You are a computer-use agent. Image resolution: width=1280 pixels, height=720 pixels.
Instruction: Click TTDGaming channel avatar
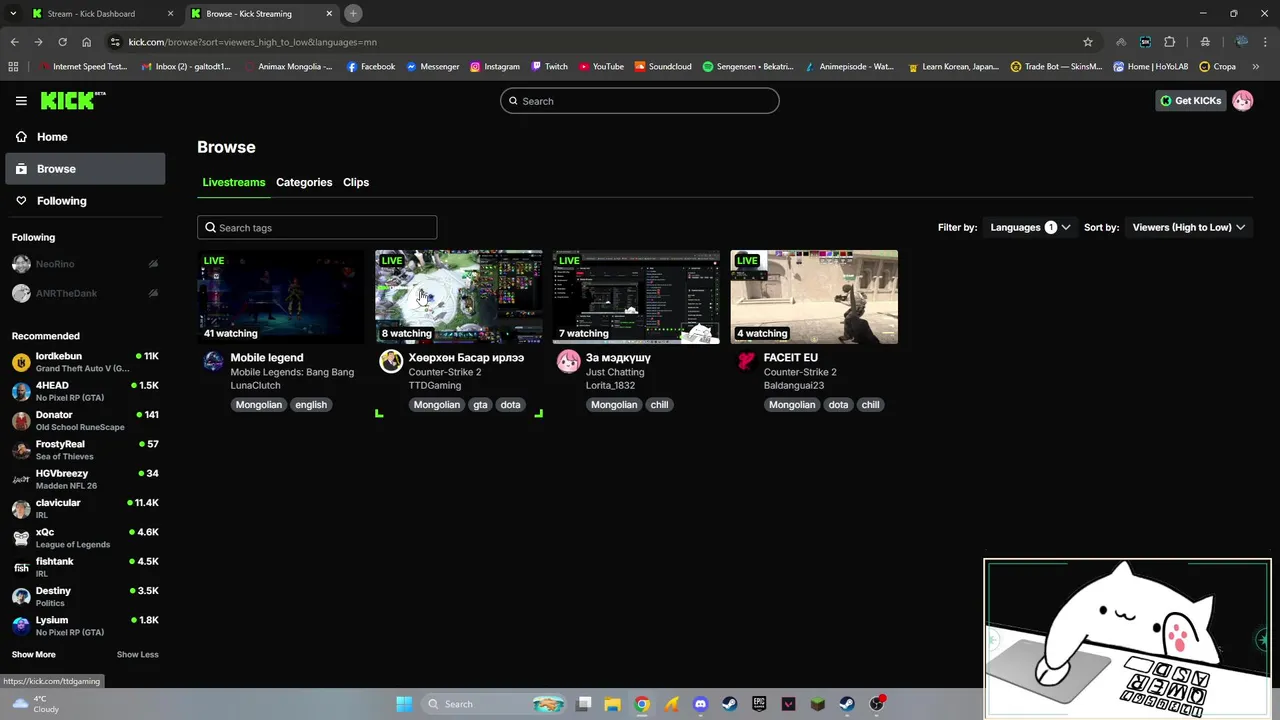pyautogui.click(x=391, y=362)
